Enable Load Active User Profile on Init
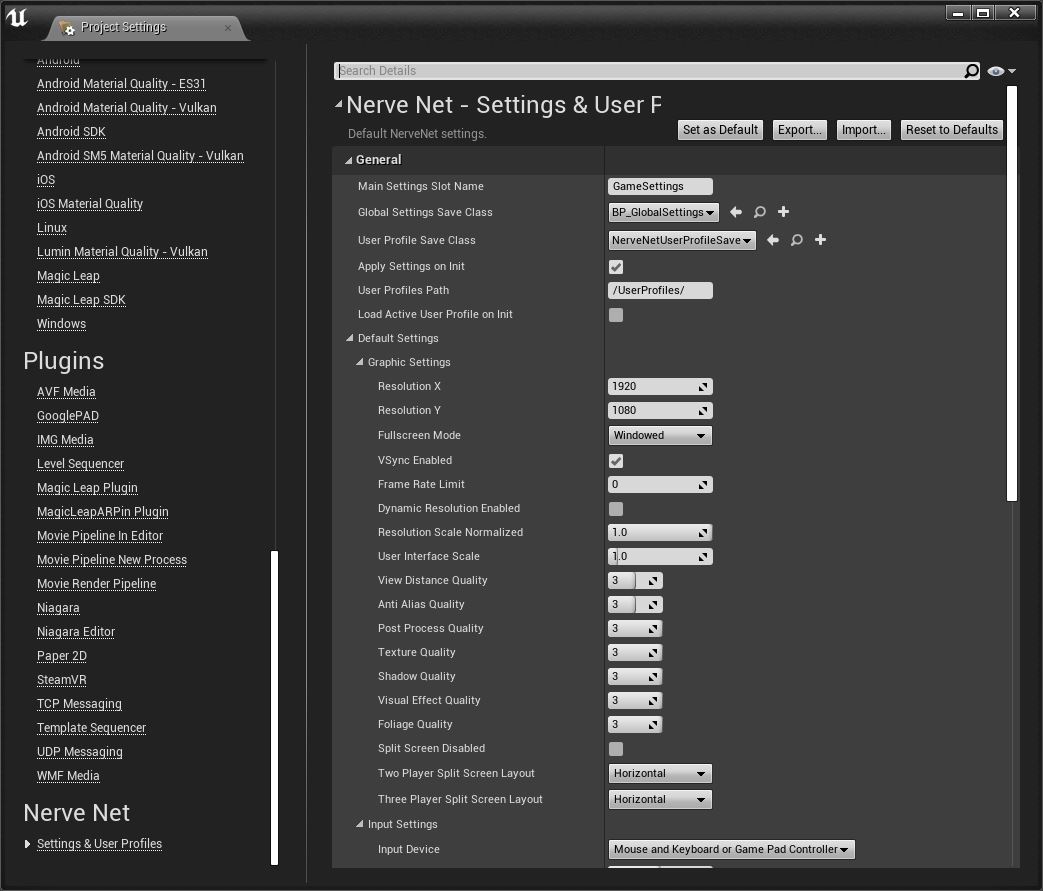The height and width of the screenshot is (891, 1043). 616,315
